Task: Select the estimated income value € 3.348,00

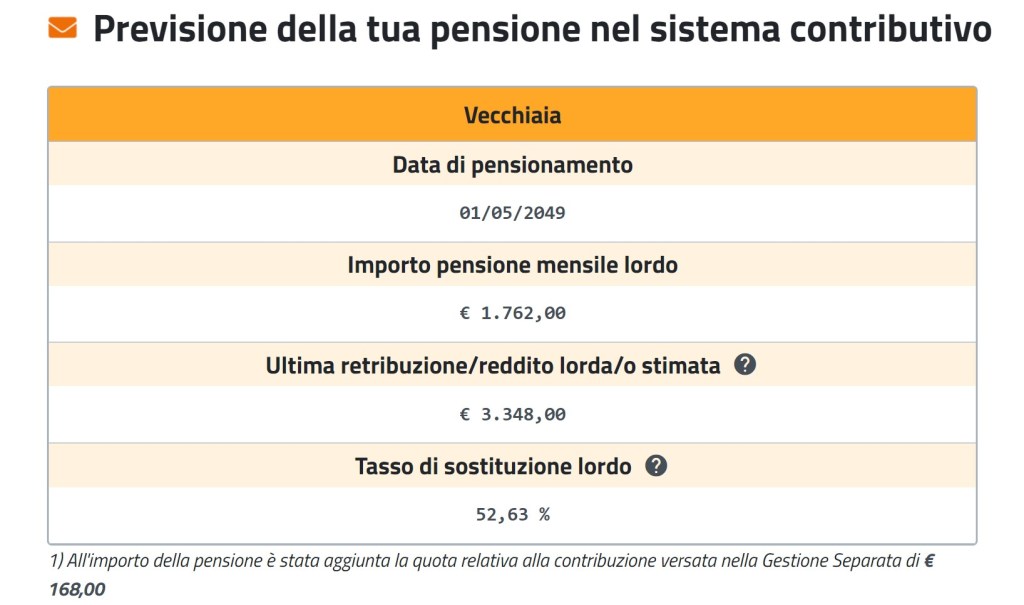Action: point(512,414)
